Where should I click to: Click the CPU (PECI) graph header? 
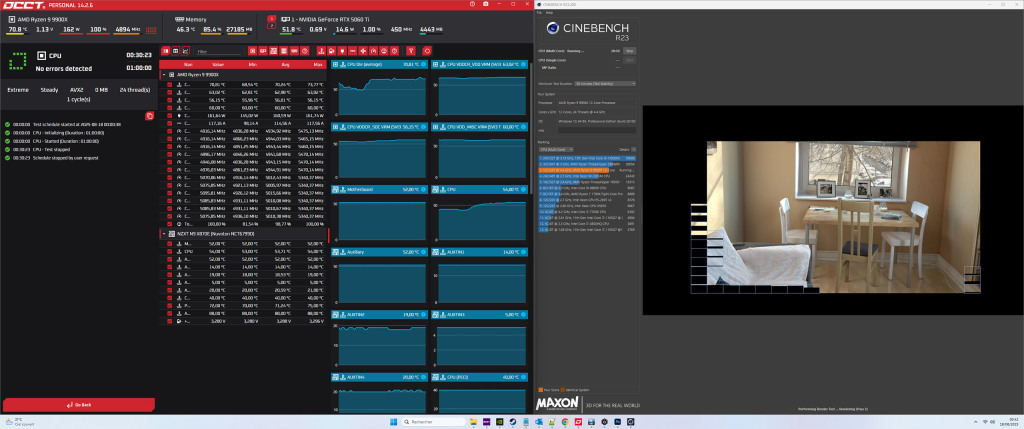tap(479, 377)
